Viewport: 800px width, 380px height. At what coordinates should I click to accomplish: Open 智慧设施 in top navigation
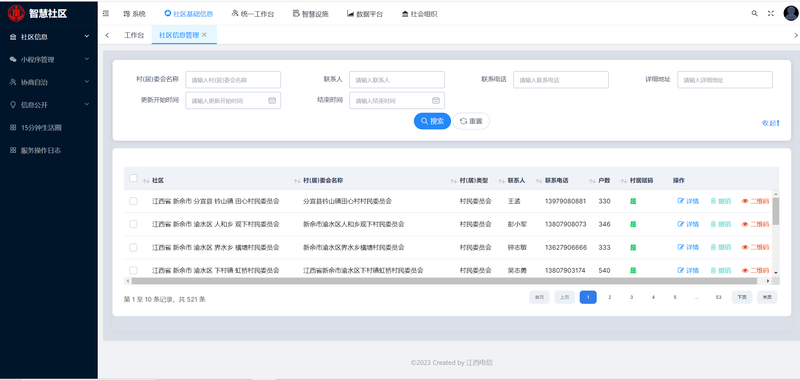pyautogui.click(x=311, y=14)
